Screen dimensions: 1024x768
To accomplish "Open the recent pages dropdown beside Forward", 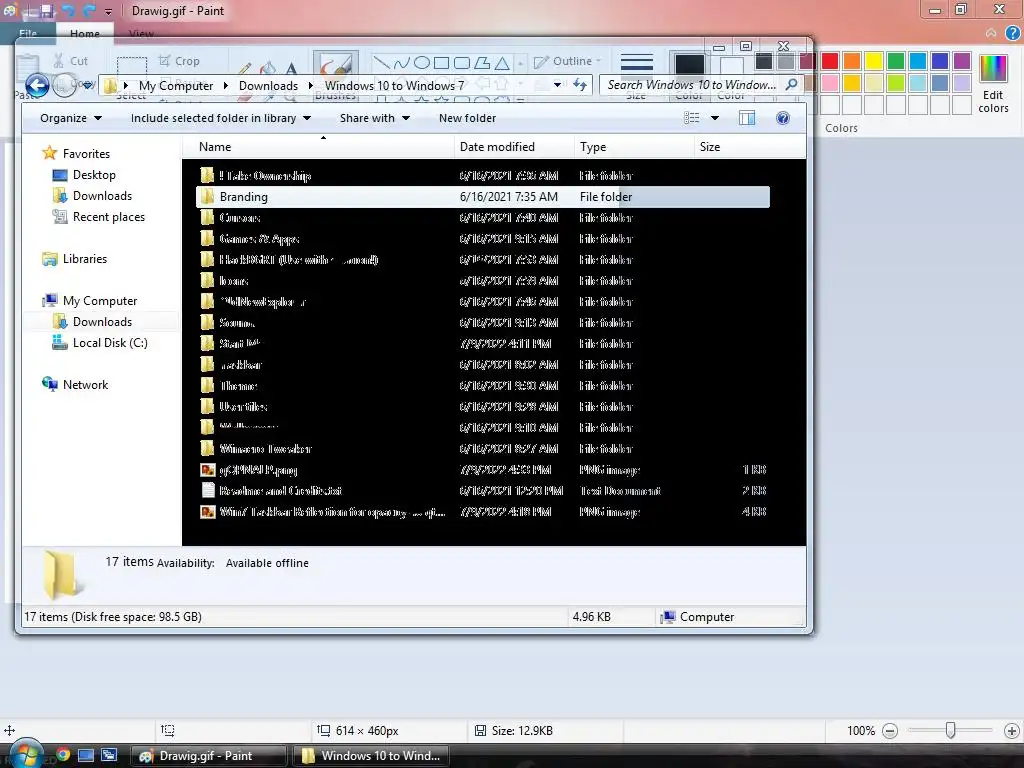I will click(x=87, y=85).
